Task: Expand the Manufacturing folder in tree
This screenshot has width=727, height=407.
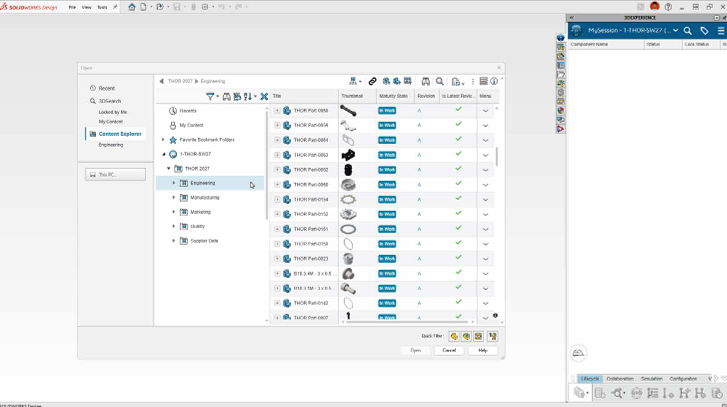Action: point(174,197)
